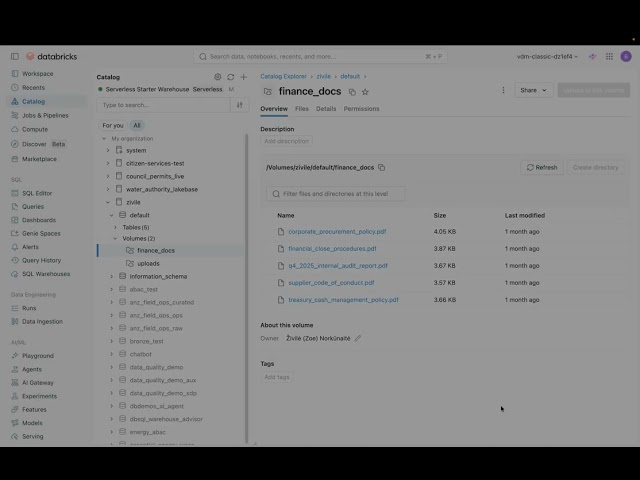Screen dimensions: 640x480
Task: Collapse the zivile catalog
Action: [x=108, y=202]
